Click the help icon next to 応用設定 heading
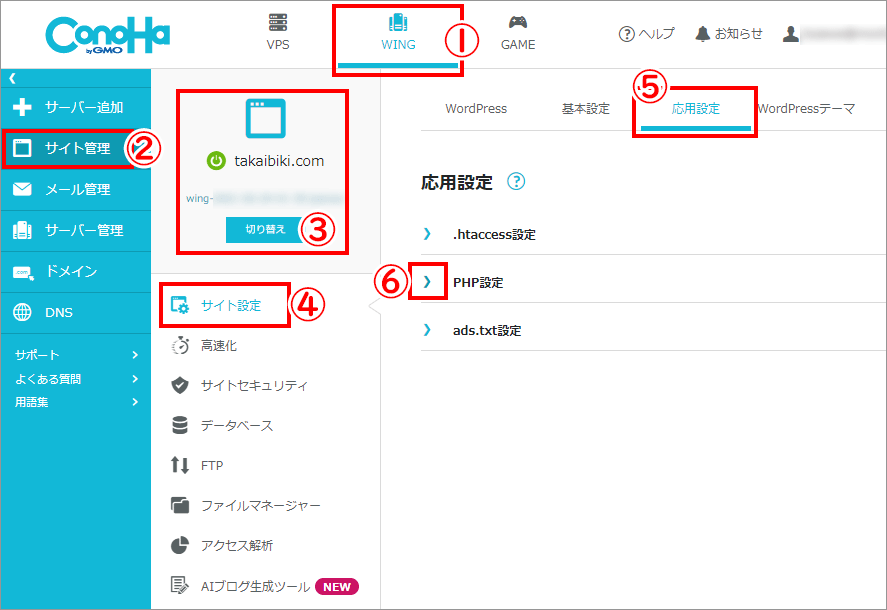 pos(516,182)
